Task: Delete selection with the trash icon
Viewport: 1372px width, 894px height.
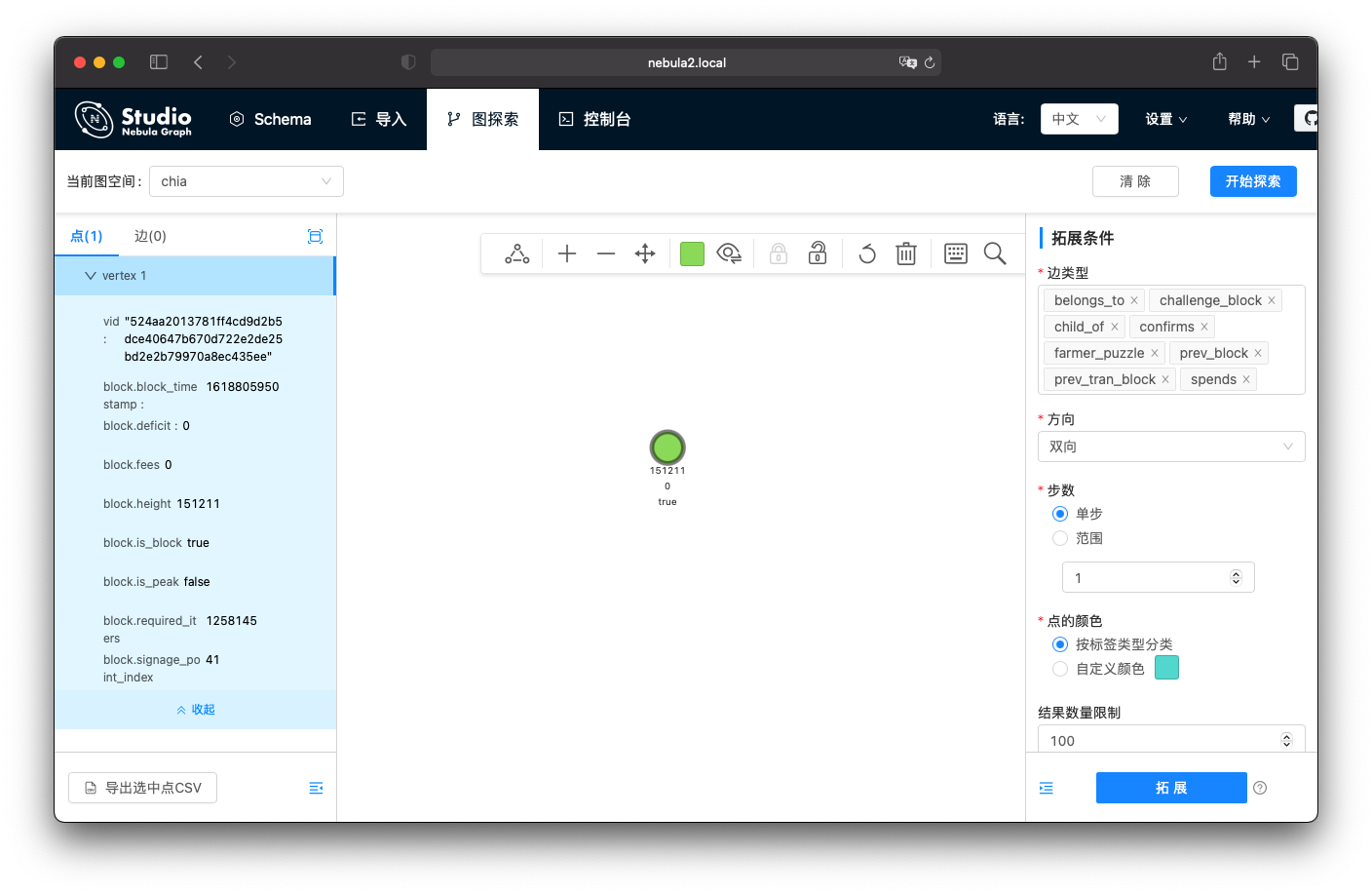Action: (906, 254)
